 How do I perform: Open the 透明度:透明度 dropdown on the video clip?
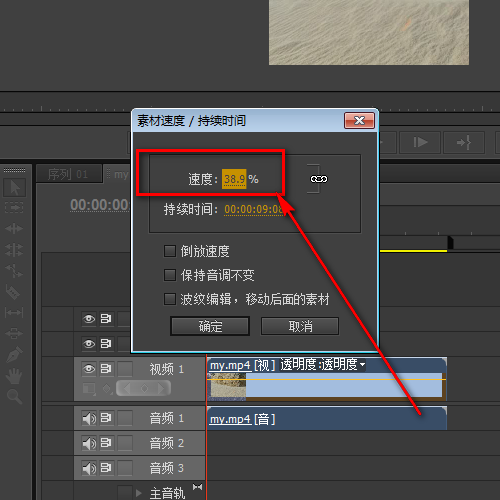coord(362,364)
